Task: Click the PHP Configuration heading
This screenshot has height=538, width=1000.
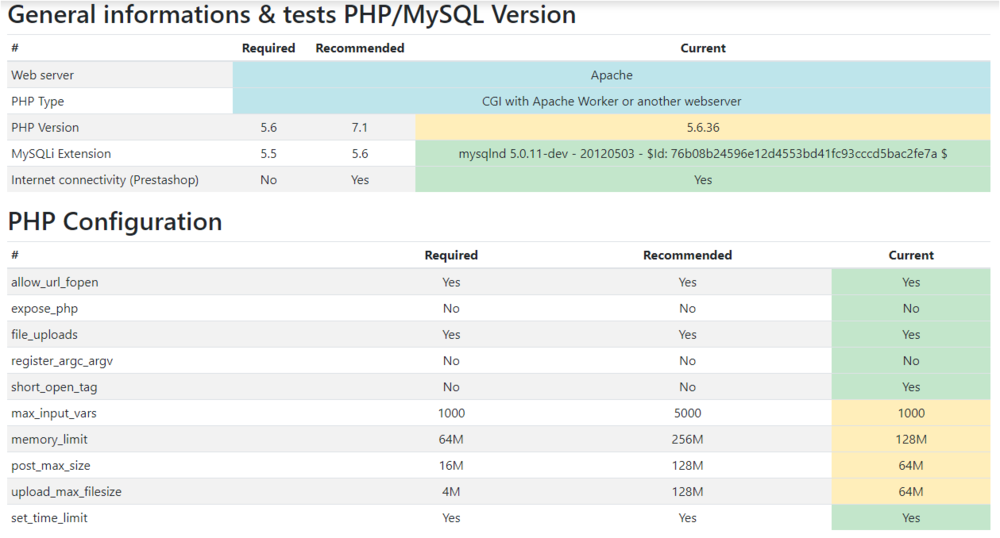Action: point(115,221)
